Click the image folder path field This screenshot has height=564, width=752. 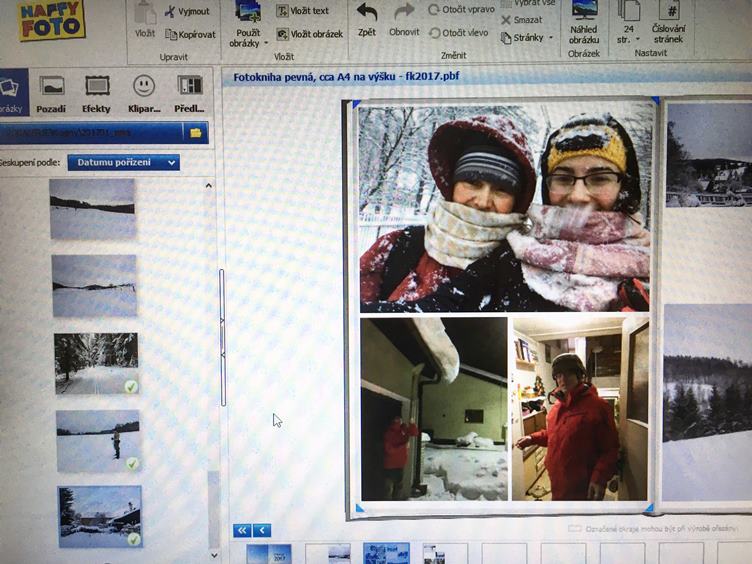[91, 133]
